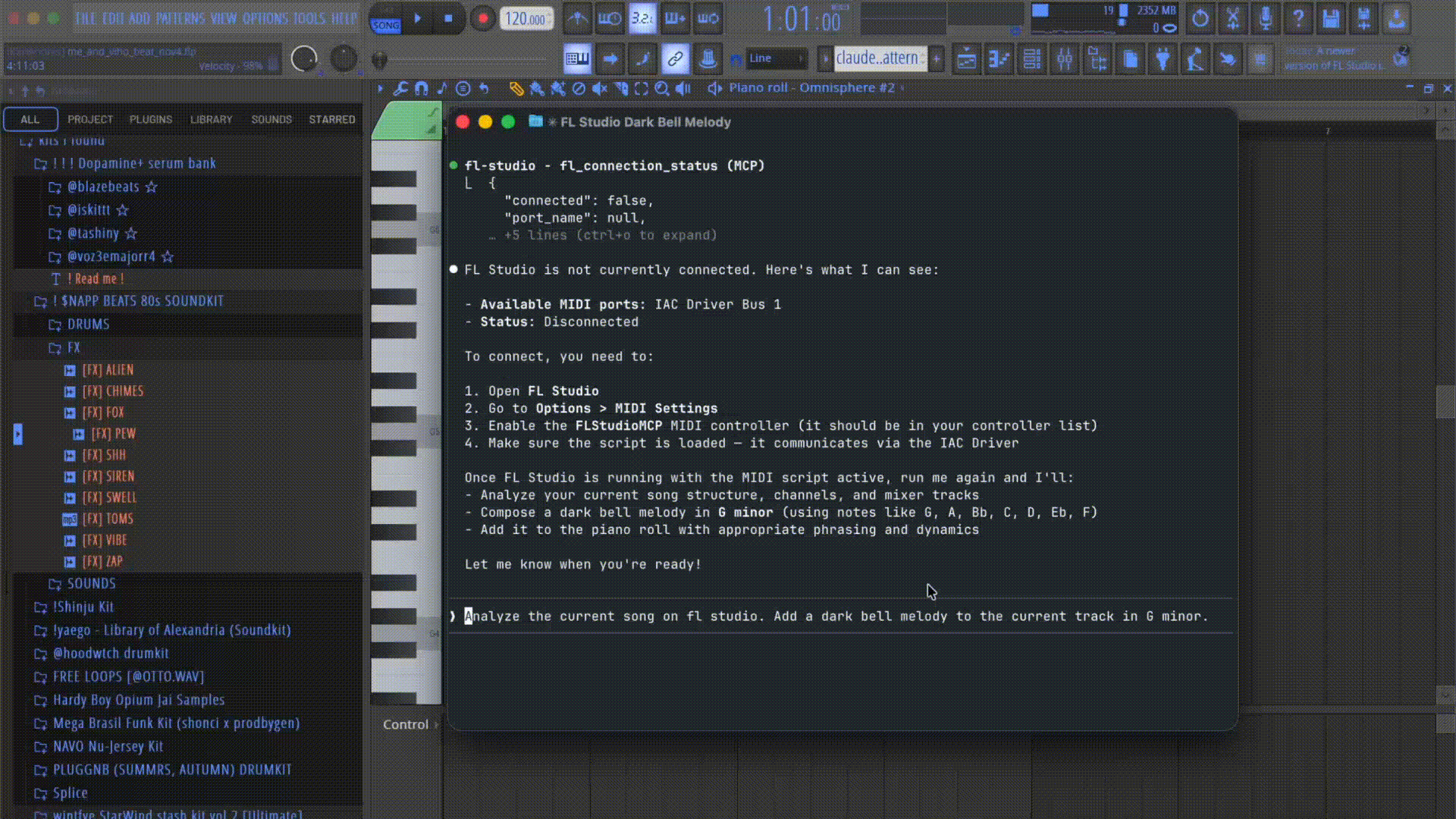Image resolution: width=1456 pixels, height=819 pixels.
Task: Open the plugin picker plug icon
Action: (x=1163, y=58)
